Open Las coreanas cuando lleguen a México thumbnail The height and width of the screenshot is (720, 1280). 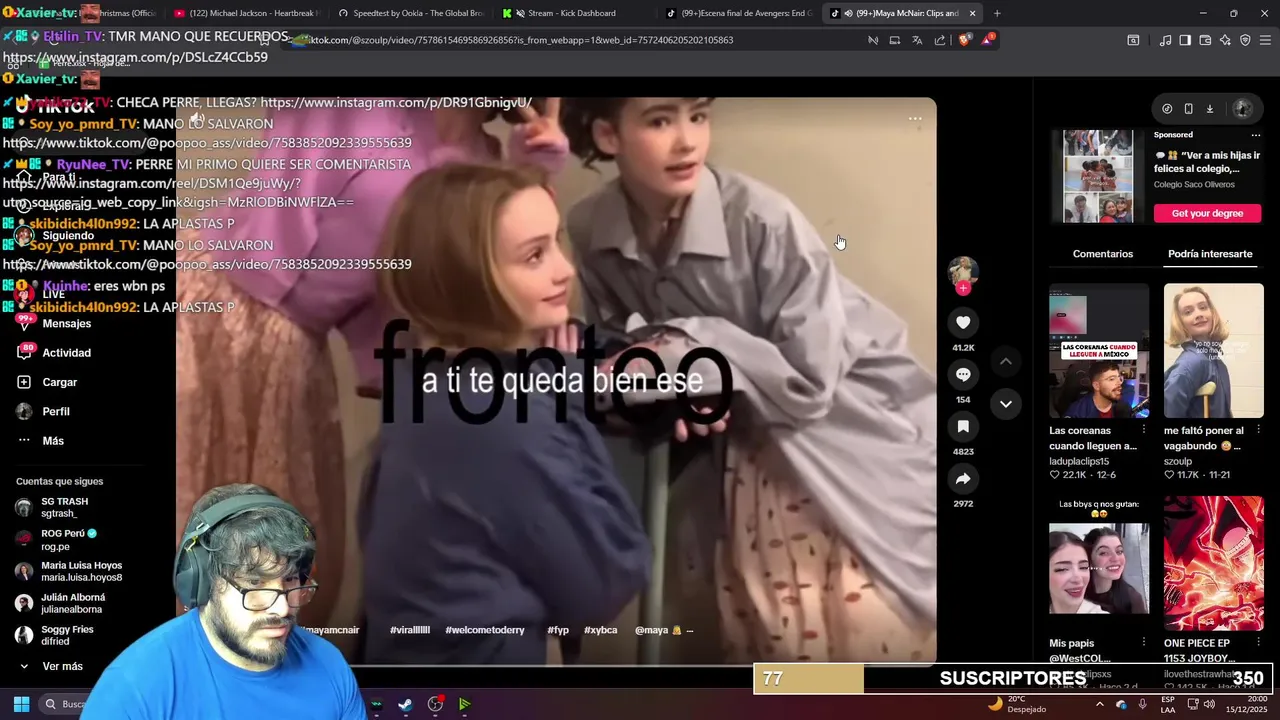[1099, 351]
